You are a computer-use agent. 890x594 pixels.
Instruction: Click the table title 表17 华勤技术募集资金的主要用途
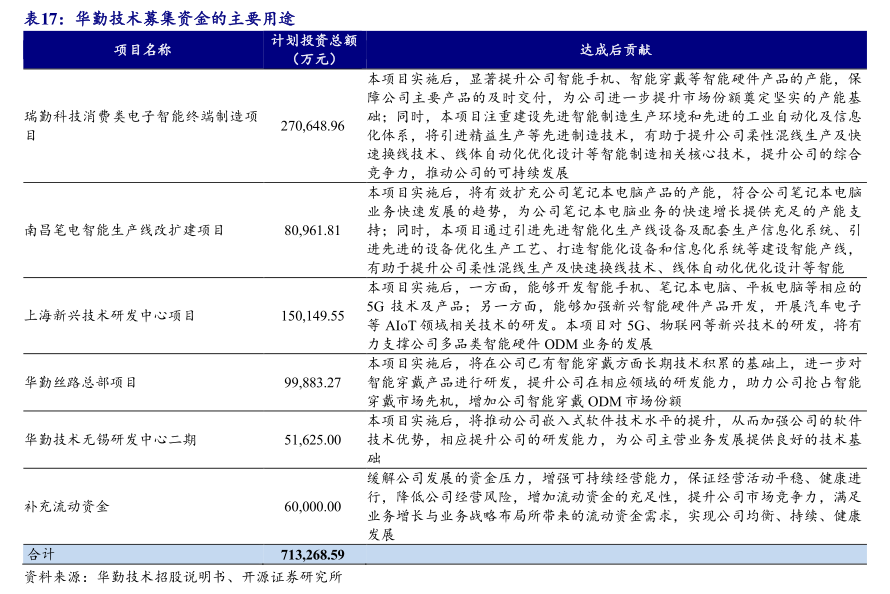tap(160, 18)
